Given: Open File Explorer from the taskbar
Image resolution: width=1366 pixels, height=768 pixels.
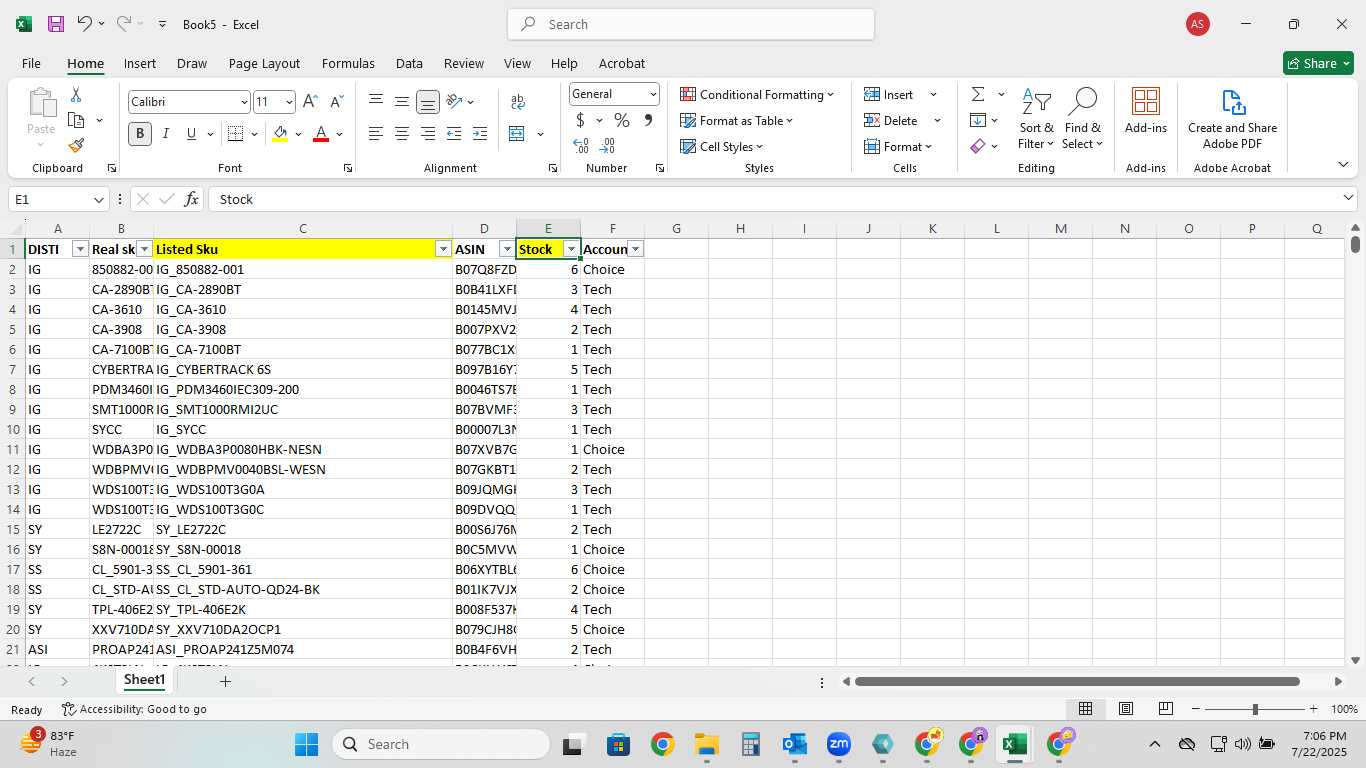Looking at the screenshot, I should coord(707,744).
